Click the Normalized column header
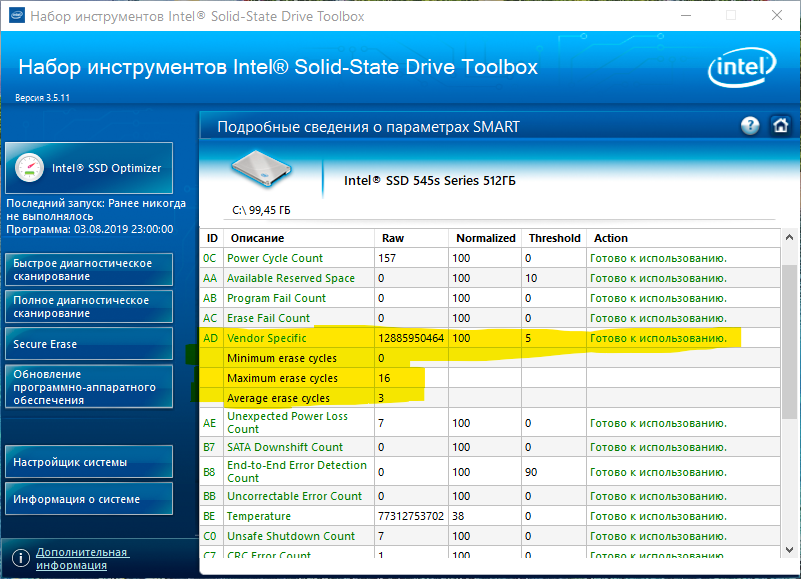801x579 pixels. pyautogui.click(x=485, y=238)
